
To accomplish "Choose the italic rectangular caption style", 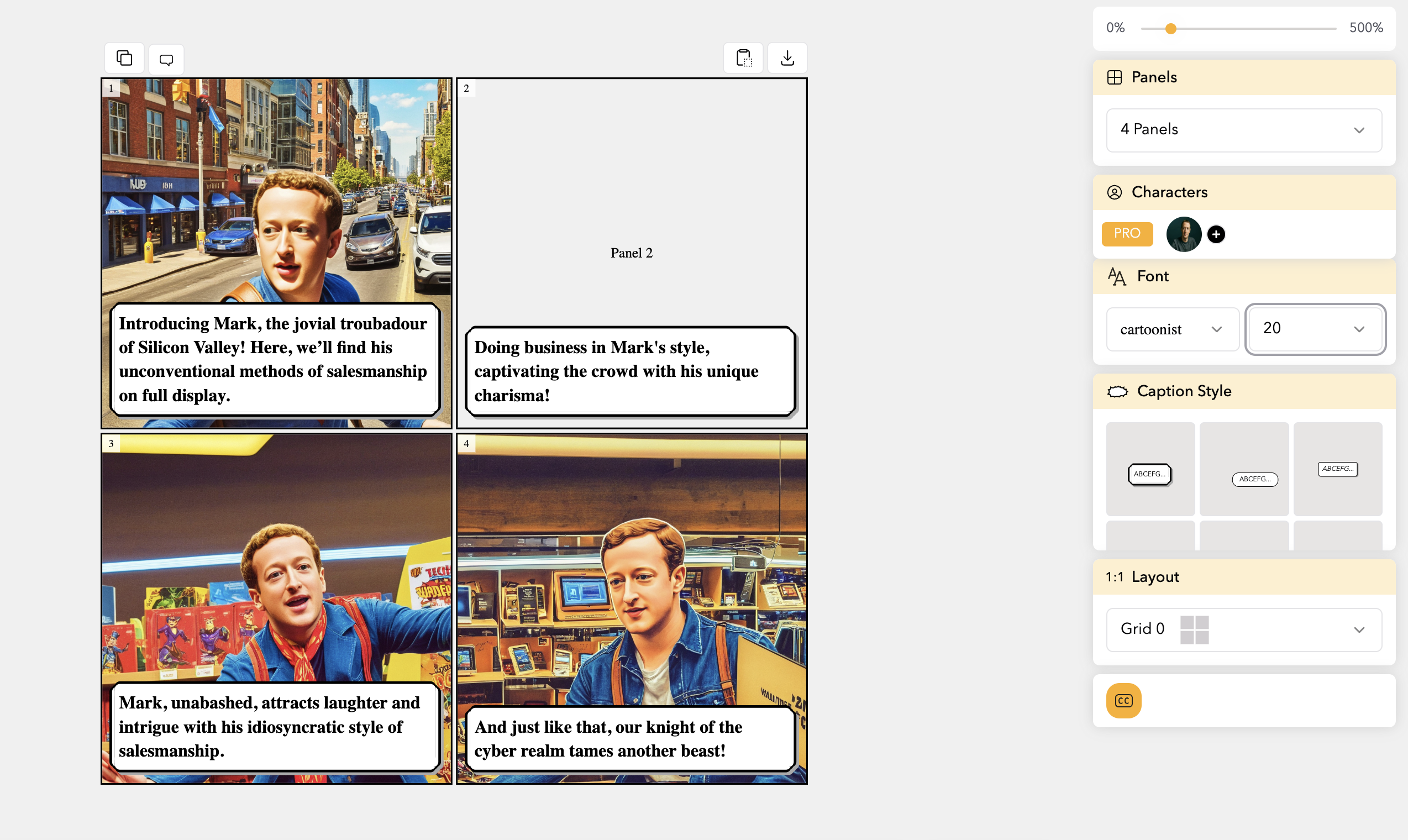I will coord(1337,469).
